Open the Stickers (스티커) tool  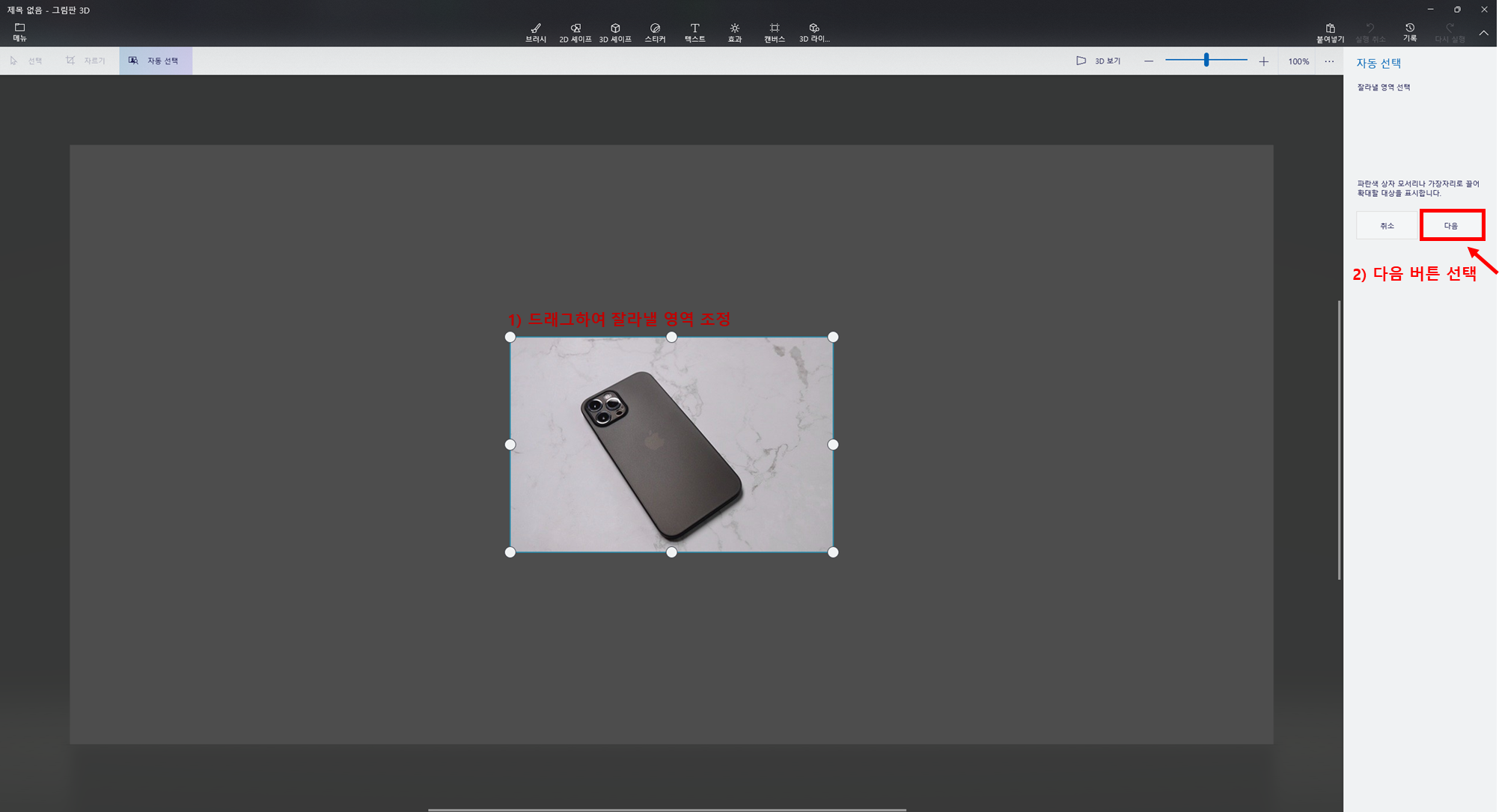[655, 31]
